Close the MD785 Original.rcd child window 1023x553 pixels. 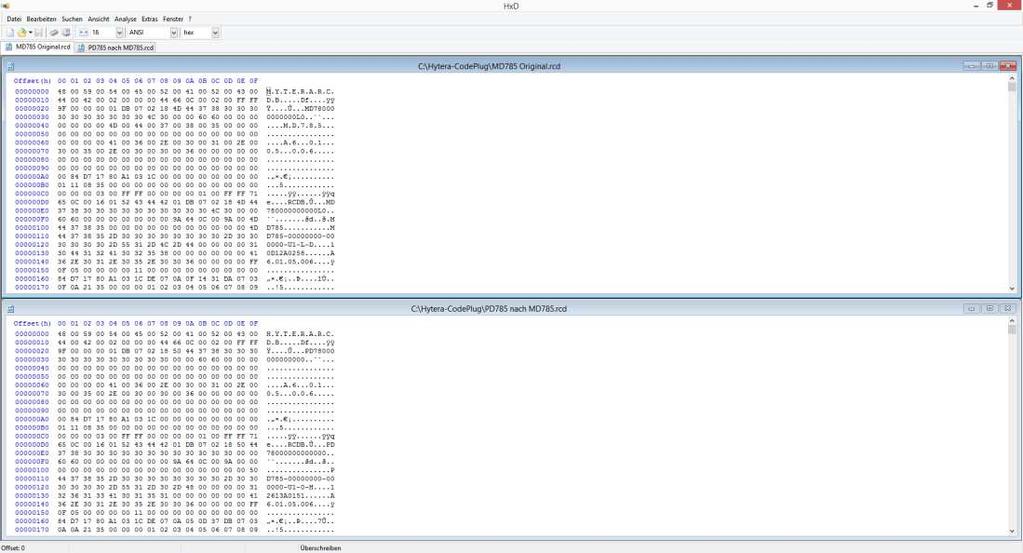click(1008, 66)
